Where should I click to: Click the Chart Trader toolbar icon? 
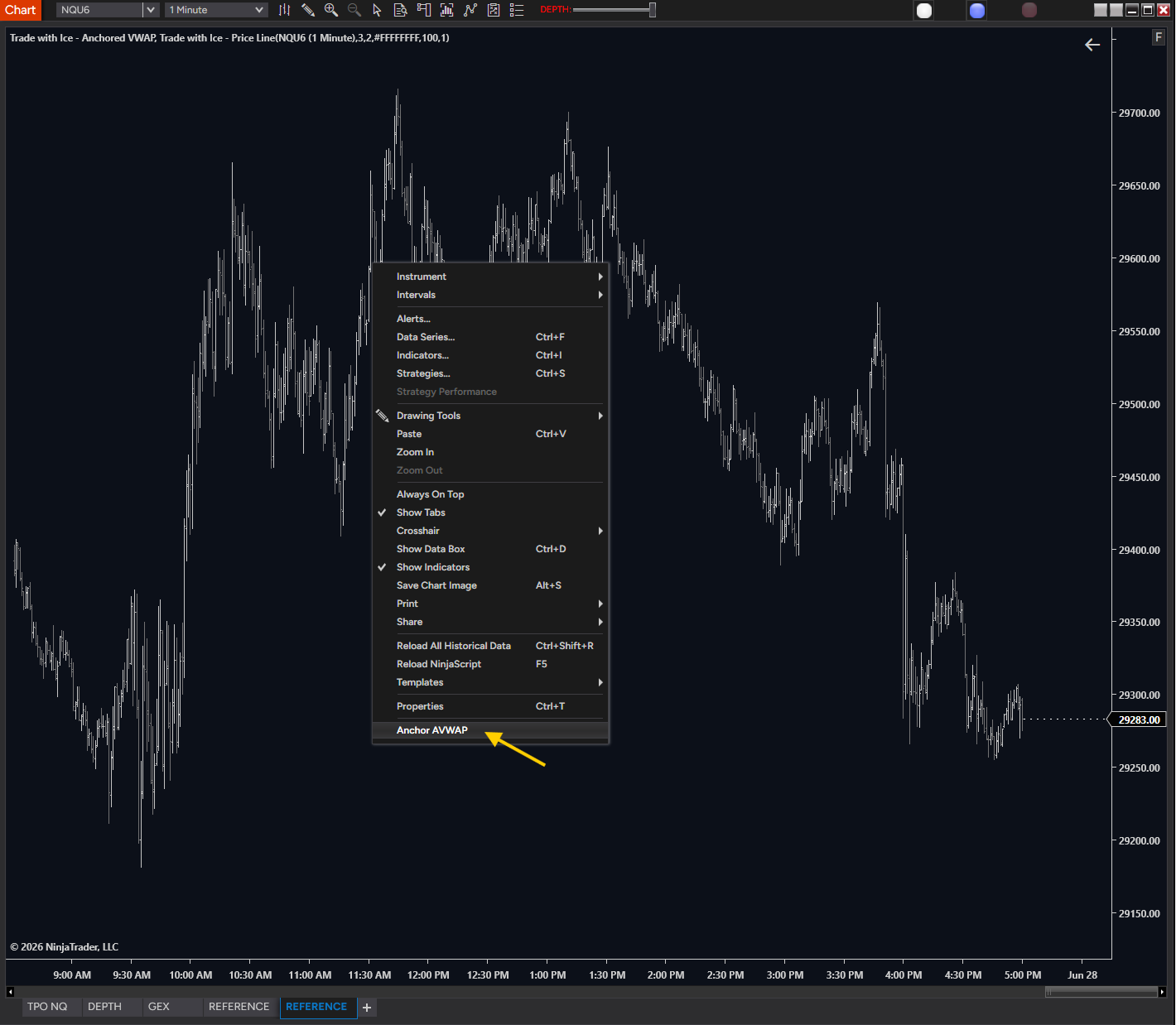coord(424,10)
